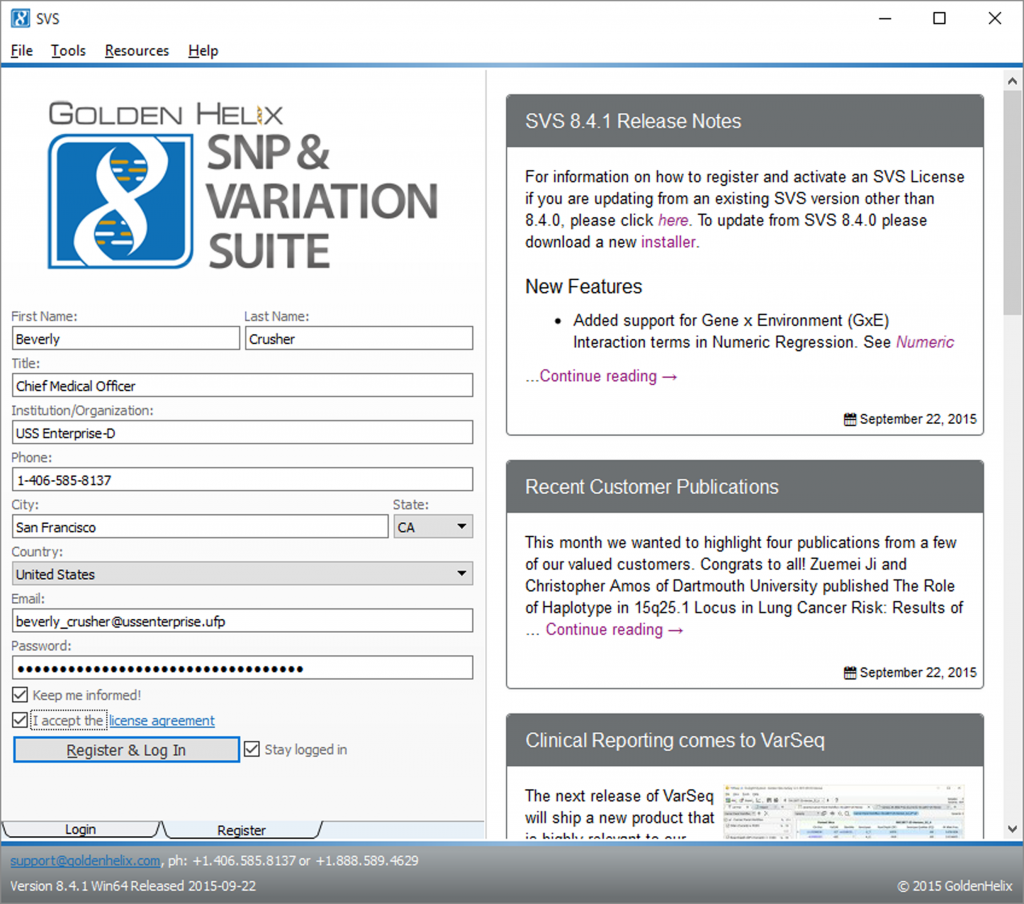This screenshot has height=904, width=1024.
Task: Click Continue reading in the Release Notes card
Action: pyautogui.click(x=600, y=375)
